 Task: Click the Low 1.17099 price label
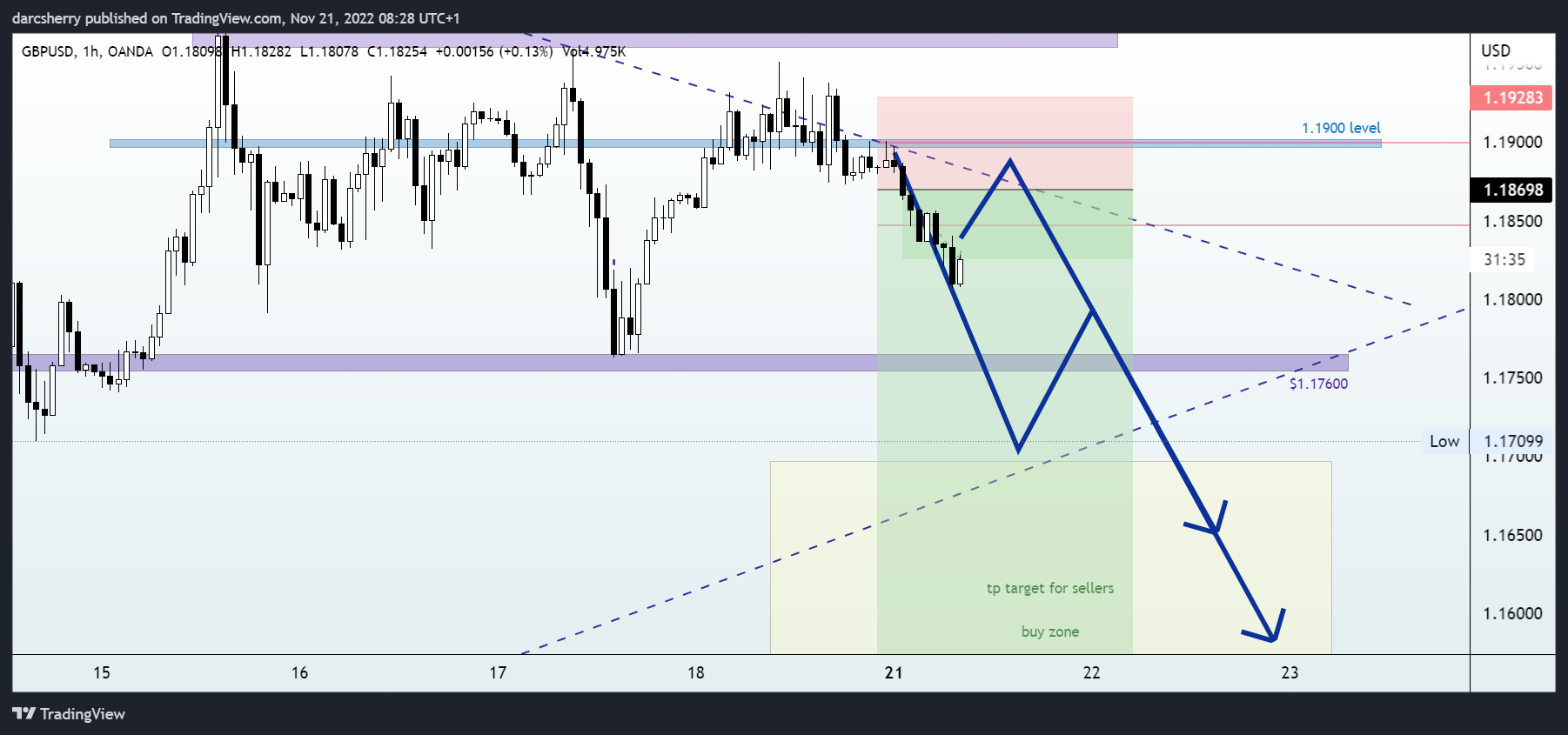1486,441
